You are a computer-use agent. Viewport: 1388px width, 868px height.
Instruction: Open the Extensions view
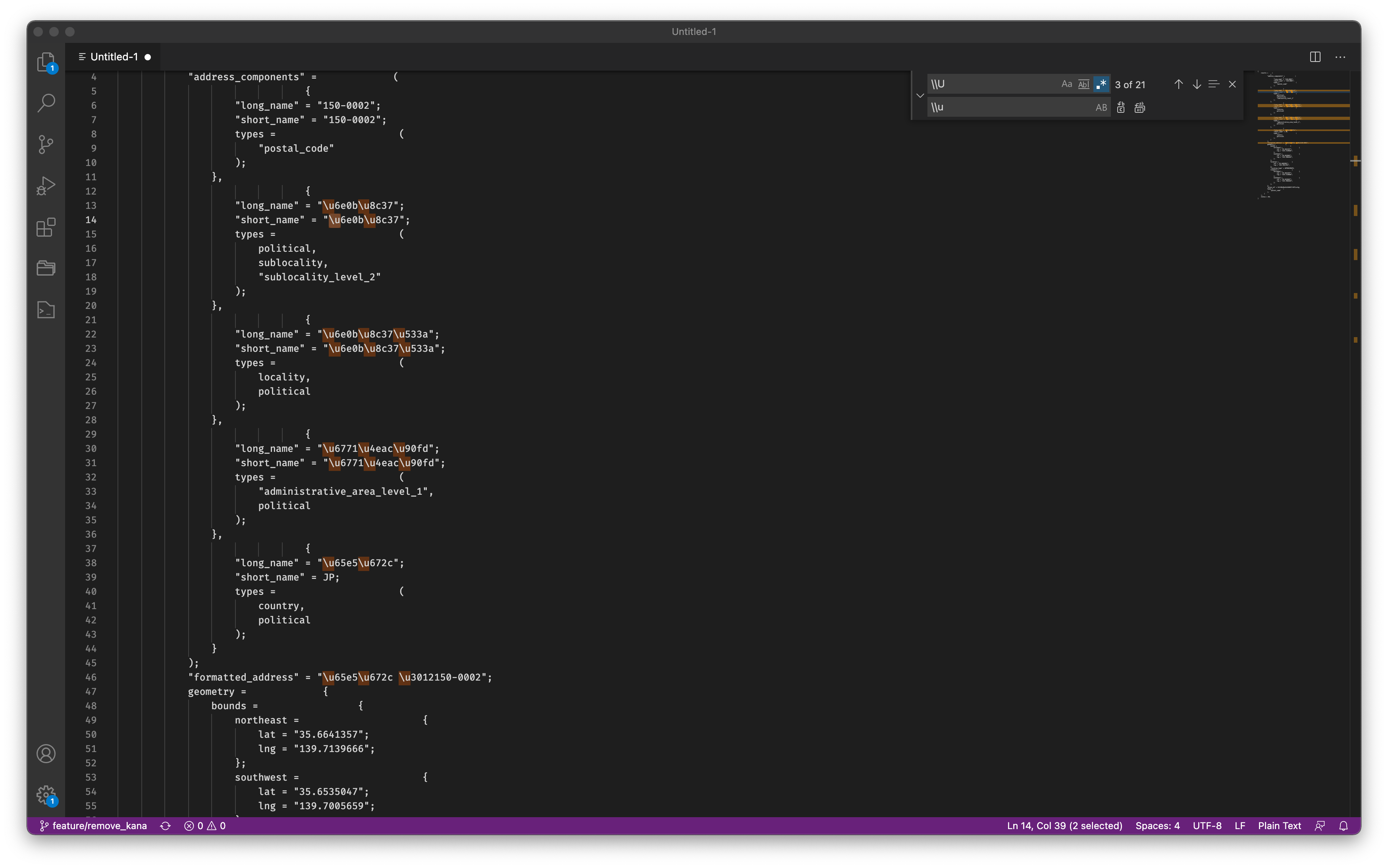[x=46, y=228]
